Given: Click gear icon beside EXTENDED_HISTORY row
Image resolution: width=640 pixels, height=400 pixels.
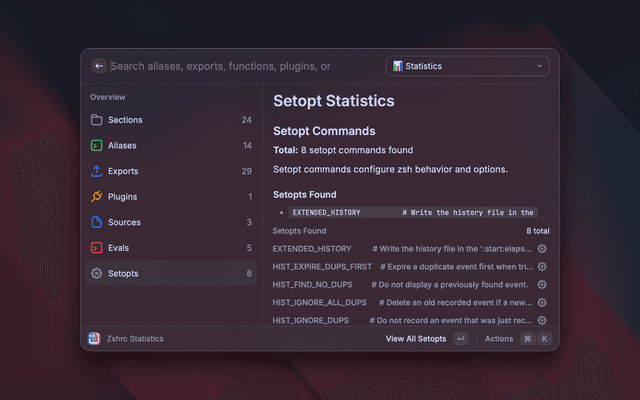Looking at the screenshot, I should tap(542, 248).
